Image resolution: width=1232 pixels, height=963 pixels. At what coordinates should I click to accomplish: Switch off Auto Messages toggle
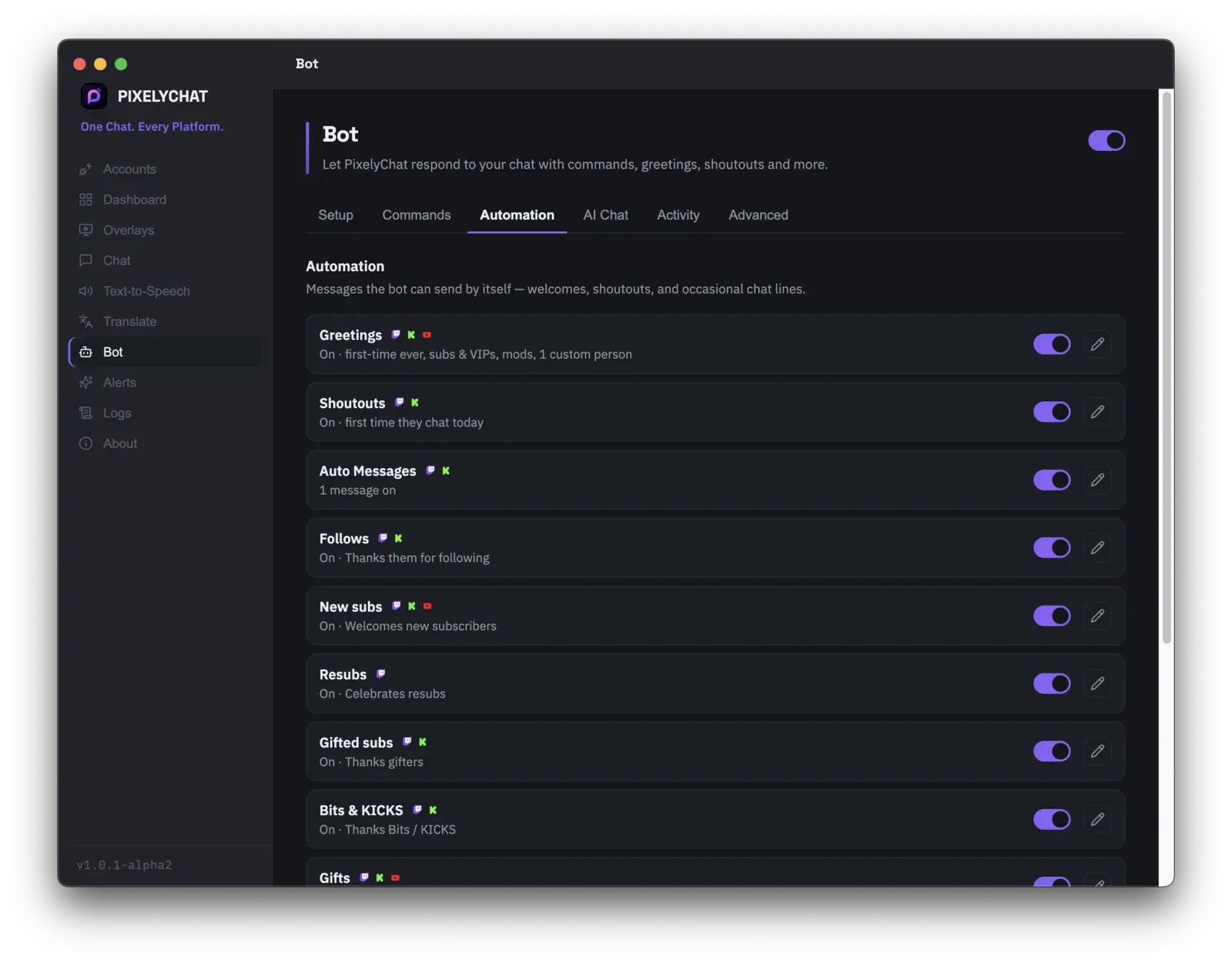[1052, 480]
